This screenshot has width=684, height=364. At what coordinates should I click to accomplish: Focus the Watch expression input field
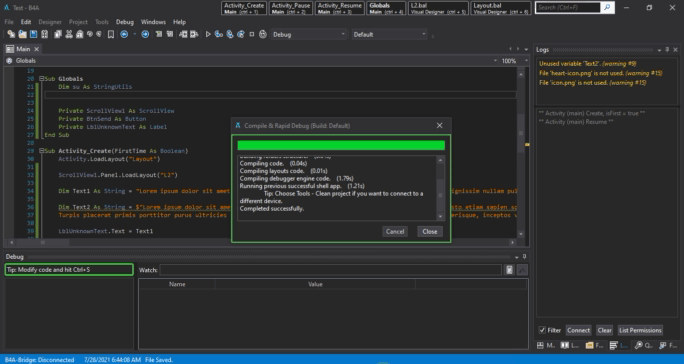point(331,270)
